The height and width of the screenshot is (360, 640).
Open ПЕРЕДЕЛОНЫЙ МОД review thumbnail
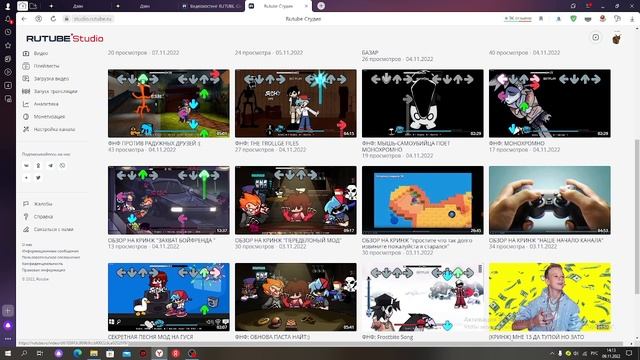coord(296,200)
